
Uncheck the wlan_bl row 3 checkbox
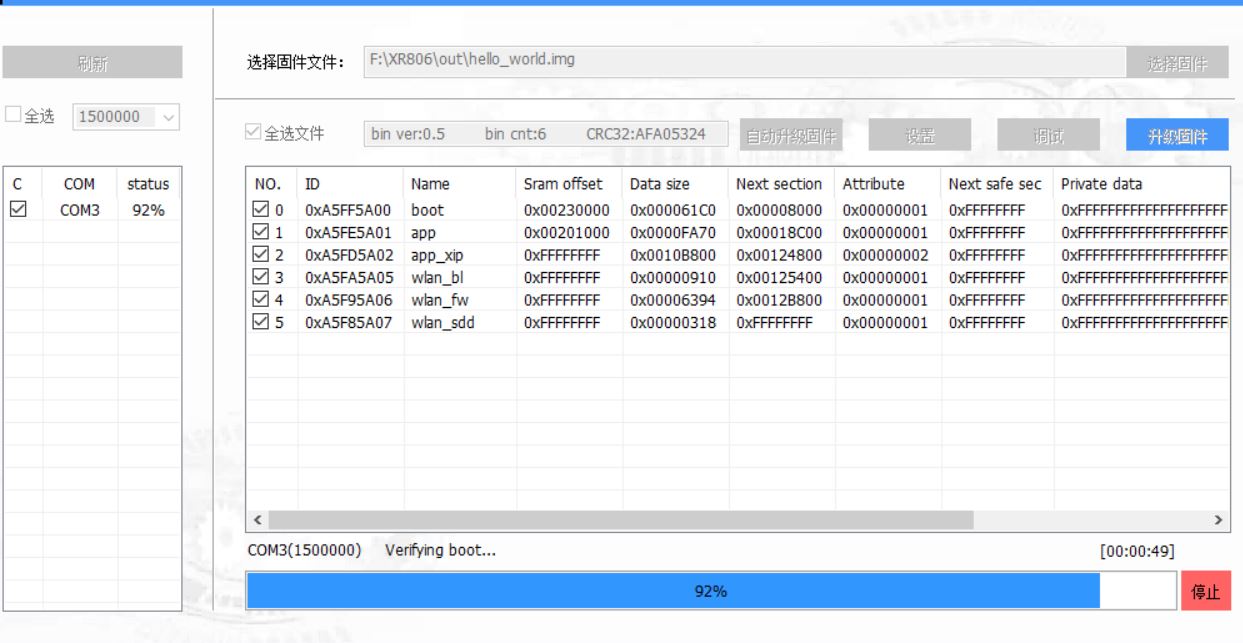point(260,277)
